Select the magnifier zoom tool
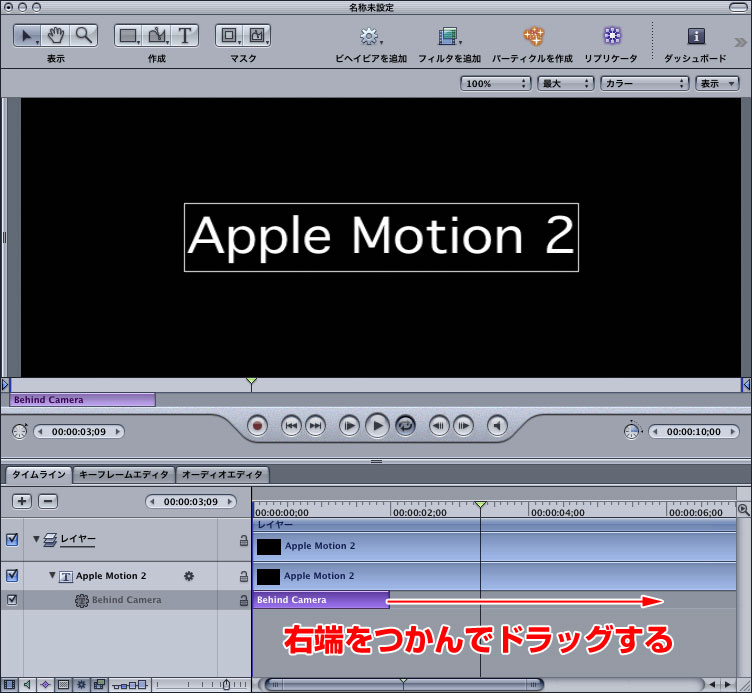Screen dimensions: 752x693 coord(84,36)
